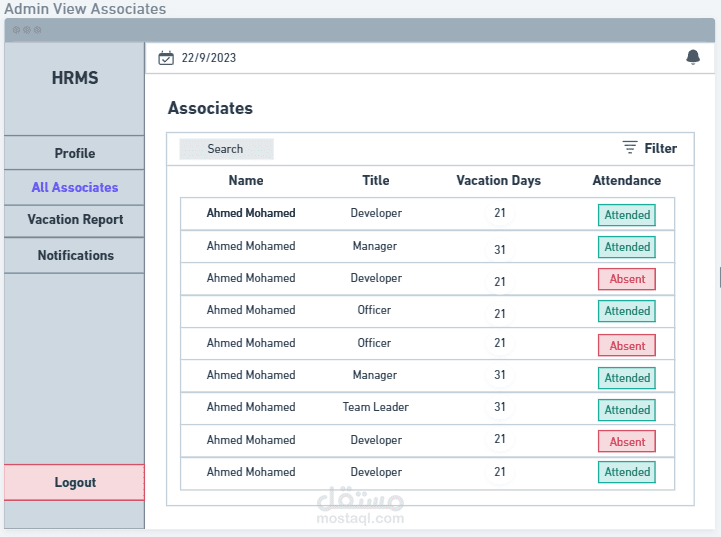
Task: Go to the Notifications page
Action: [75, 255]
